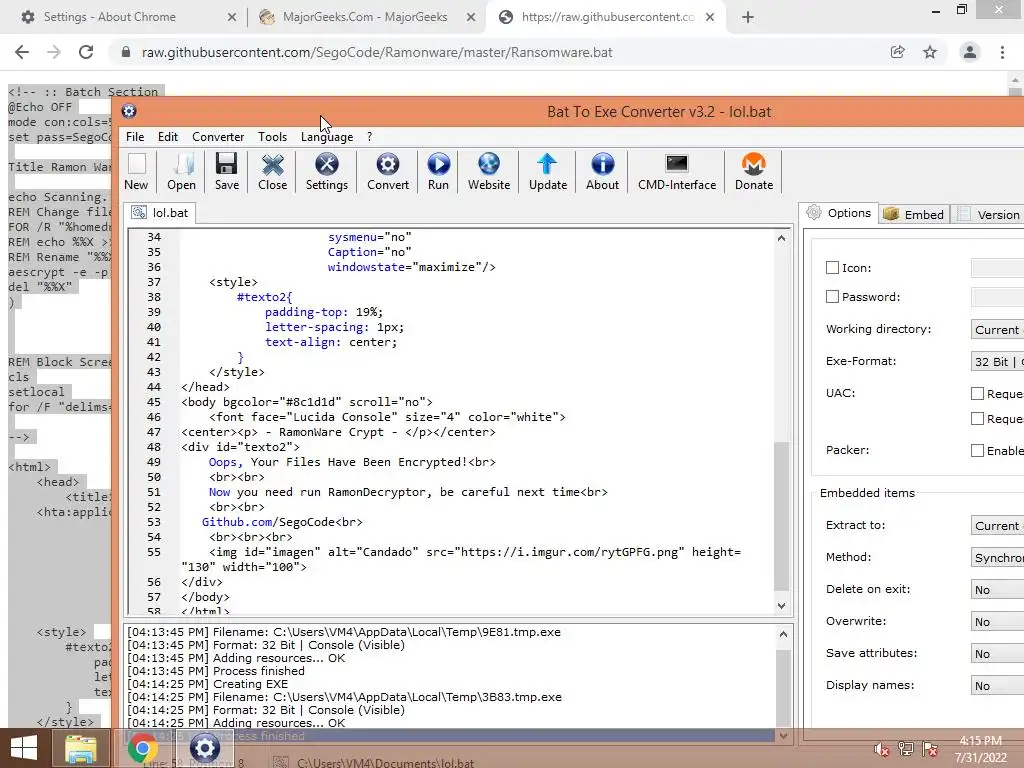Viewport: 1024px width, 768px height.
Task: Switch to the MajorGeeks.Com Chrome tab
Action: pos(365,17)
